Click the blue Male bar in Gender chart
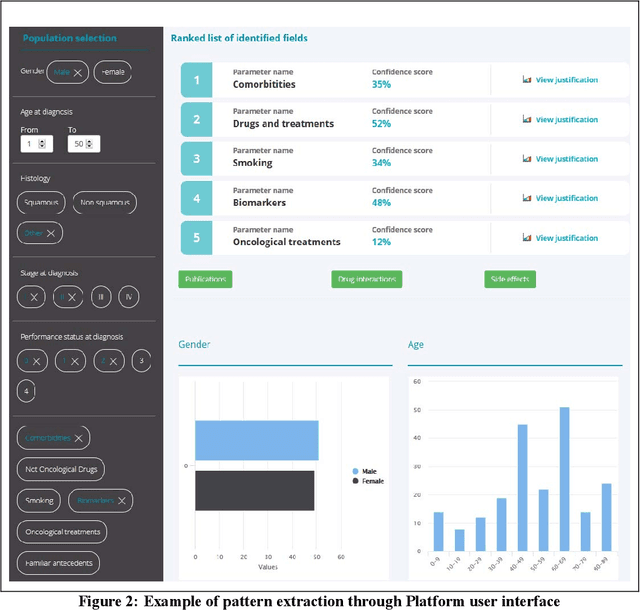Image resolution: width=640 pixels, height=610 pixels. coord(256,440)
